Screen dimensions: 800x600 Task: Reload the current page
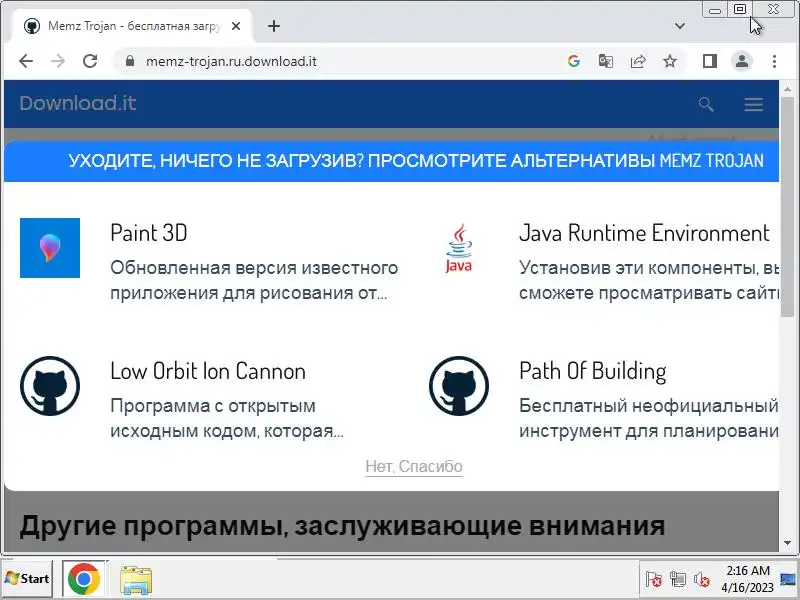click(90, 61)
